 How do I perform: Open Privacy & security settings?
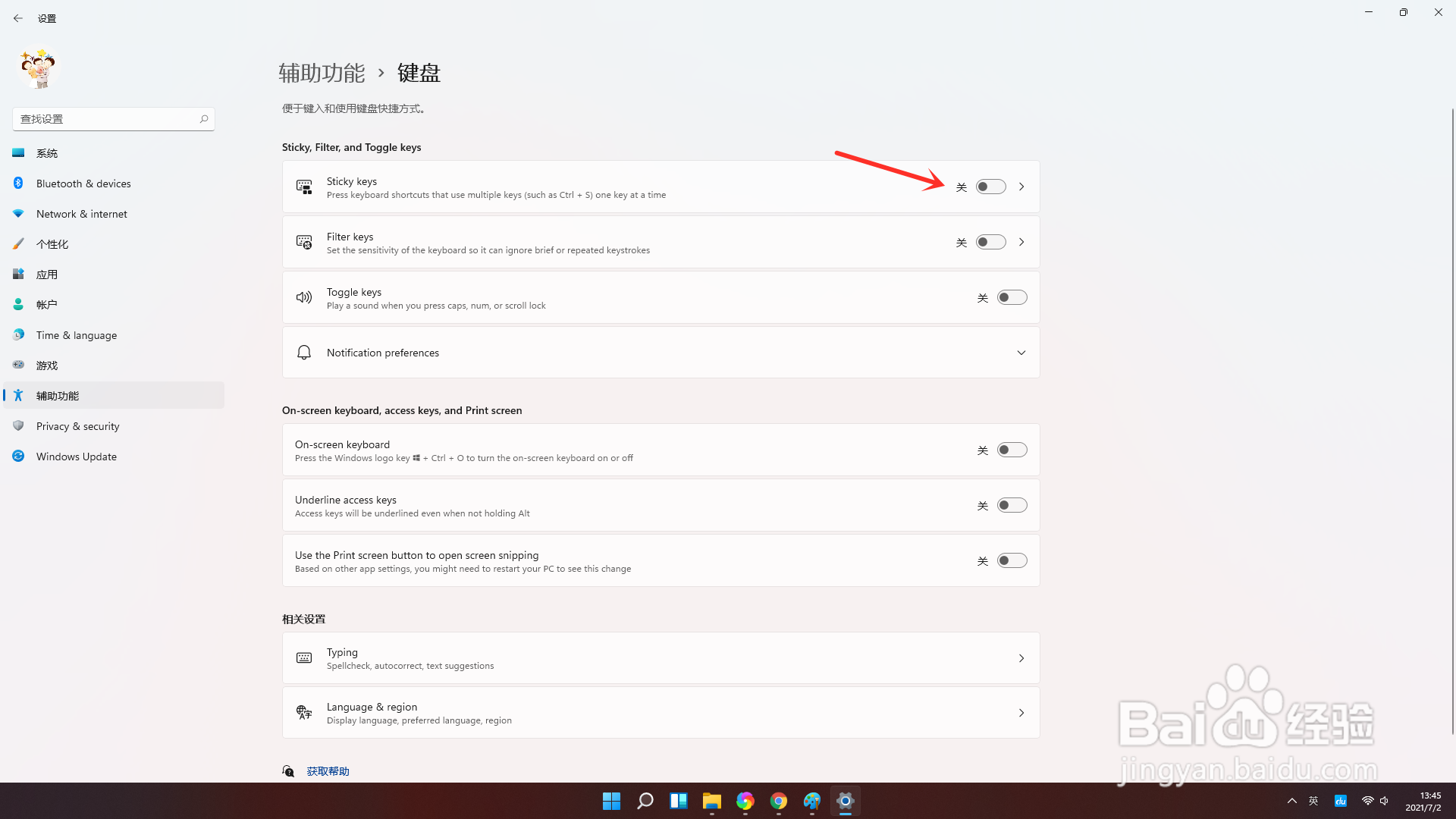(77, 425)
